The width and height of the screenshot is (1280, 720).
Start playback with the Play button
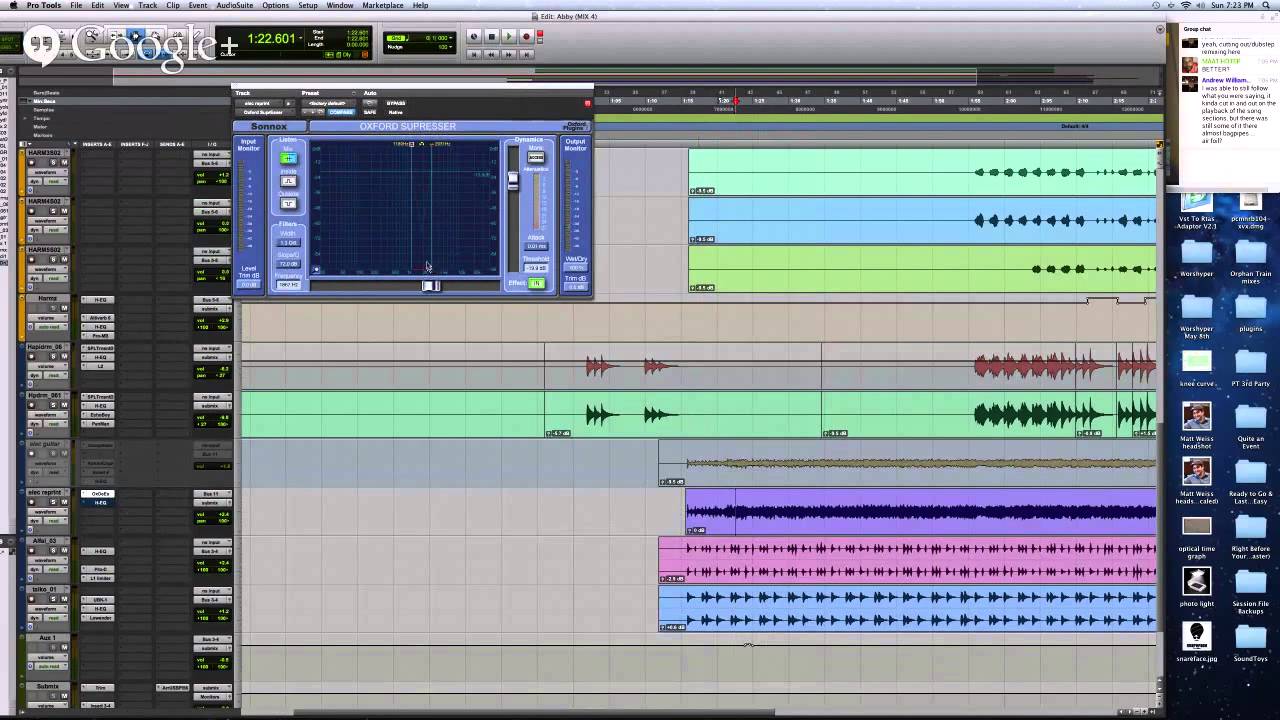click(x=509, y=36)
